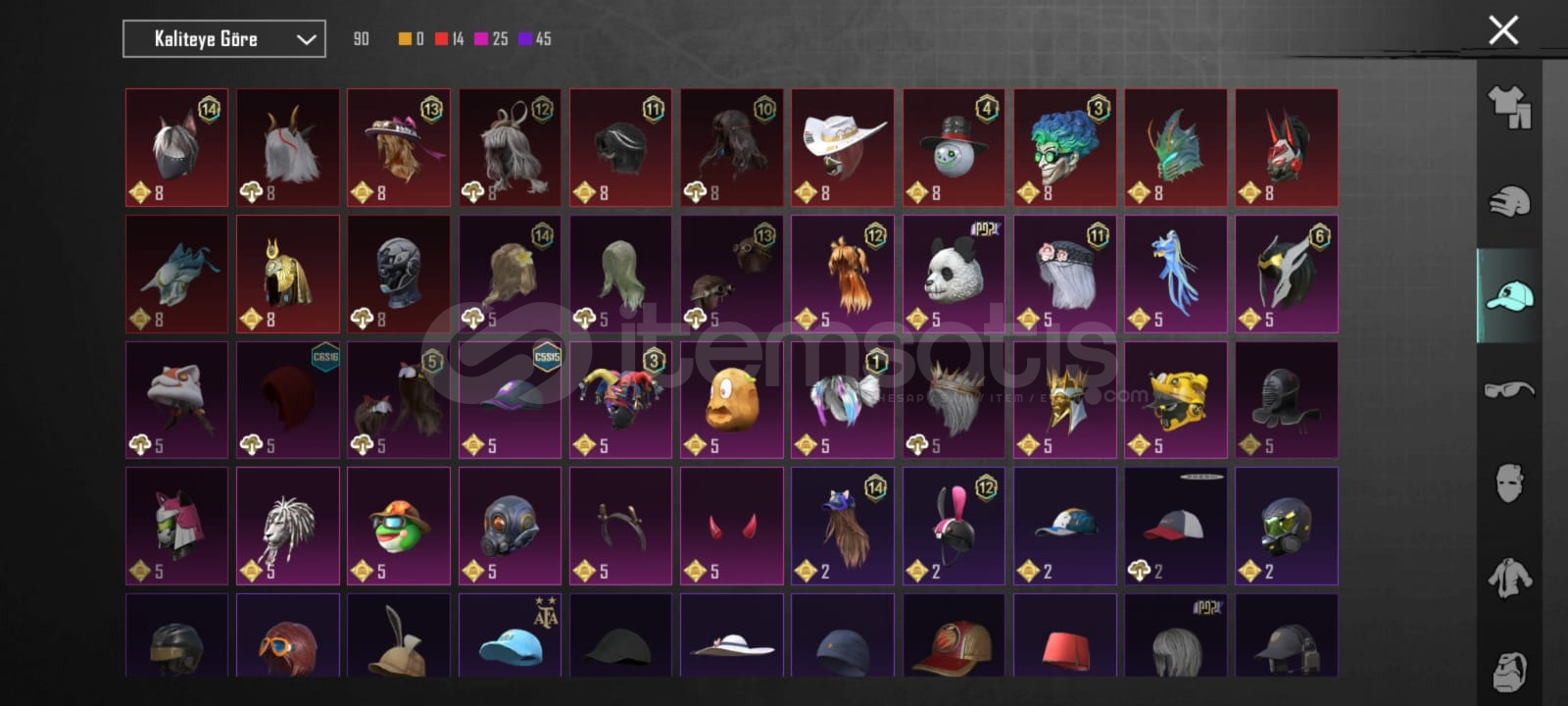
Task: Select the snowman with top hat item
Action: [954, 148]
